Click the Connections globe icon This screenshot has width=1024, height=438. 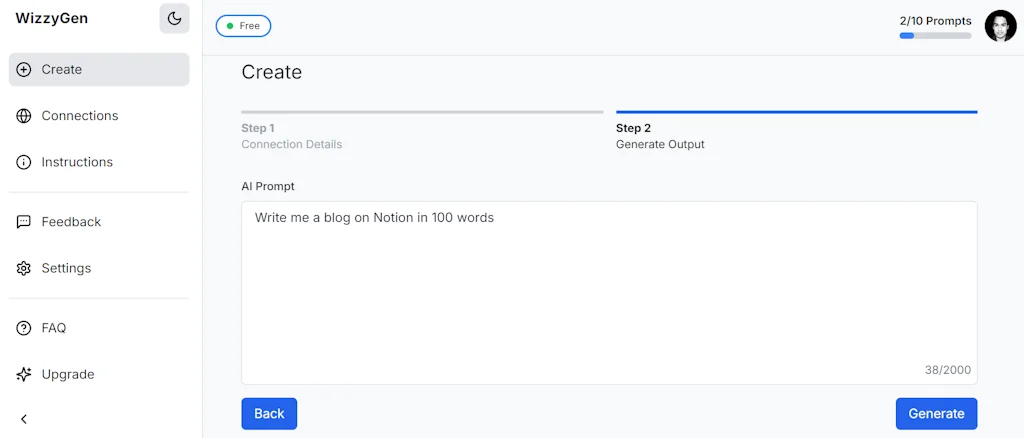click(24, 116)
